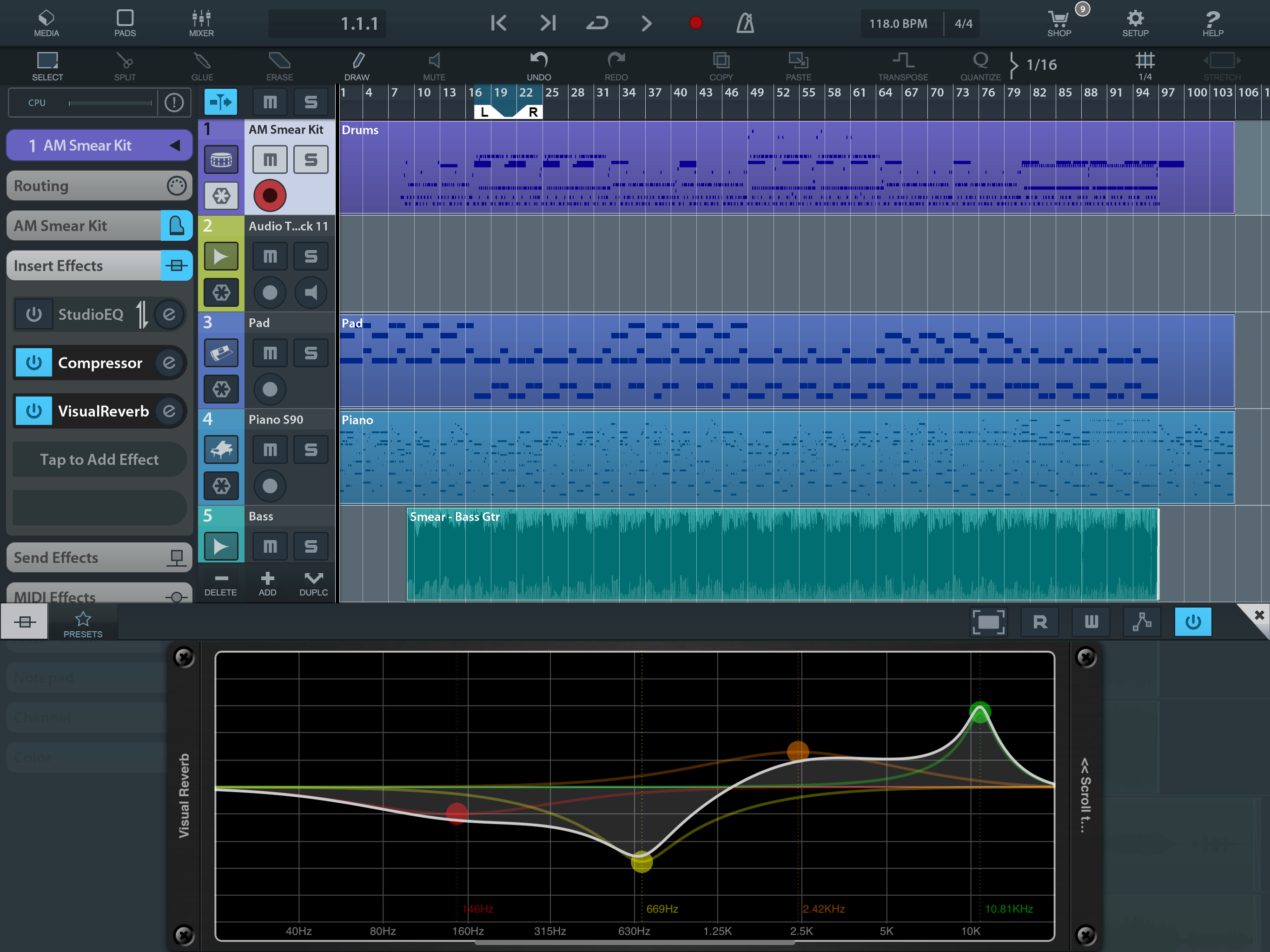Open the Pads tab
1270x952 pixels.
(x=125, y=23)
